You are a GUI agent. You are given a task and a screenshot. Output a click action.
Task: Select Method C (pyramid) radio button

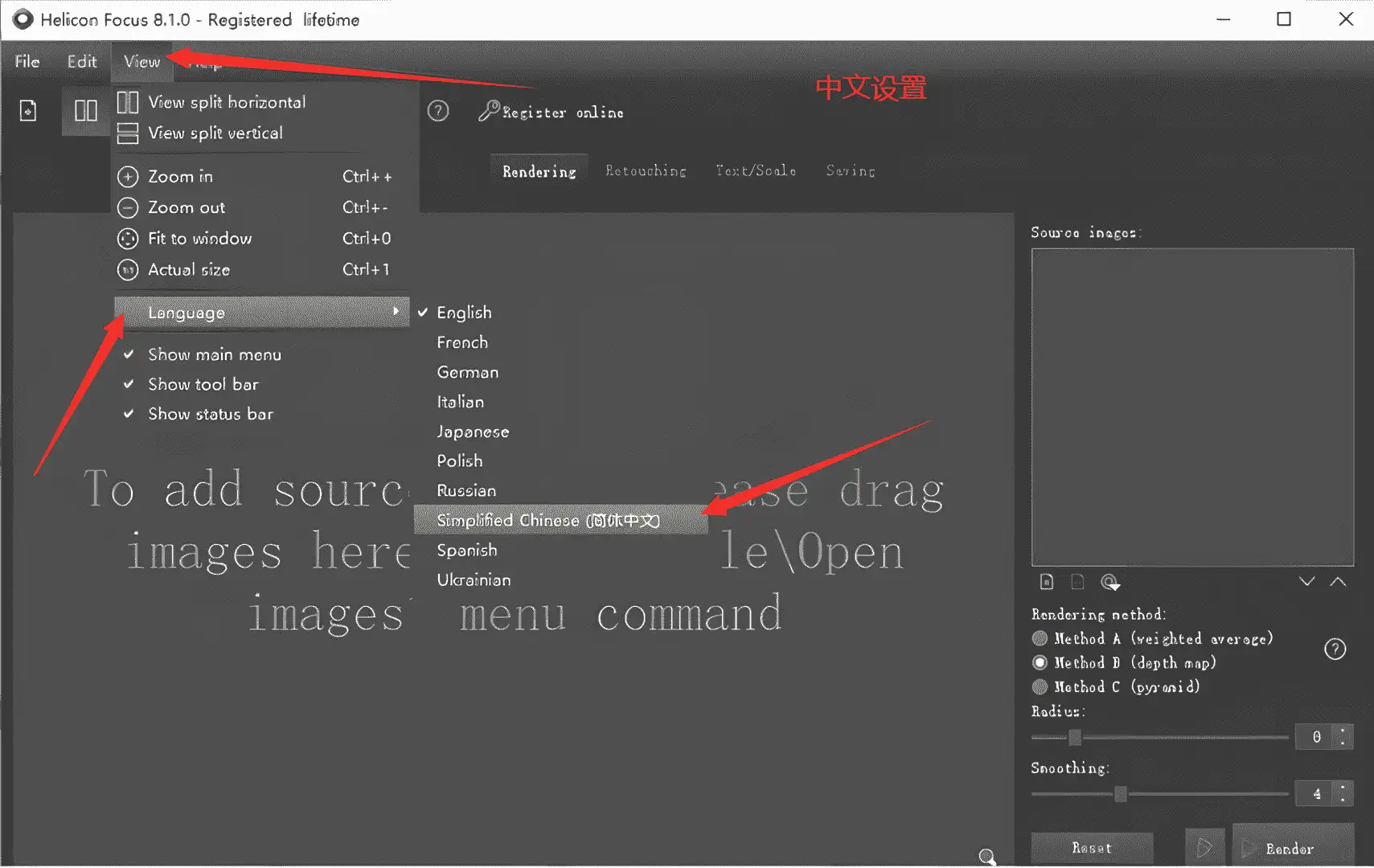tap(1040, 687)
